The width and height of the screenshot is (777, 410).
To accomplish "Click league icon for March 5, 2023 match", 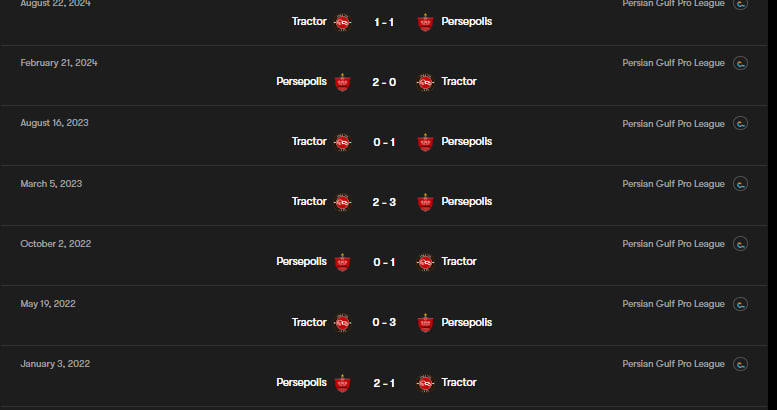I will pos(740,184).
